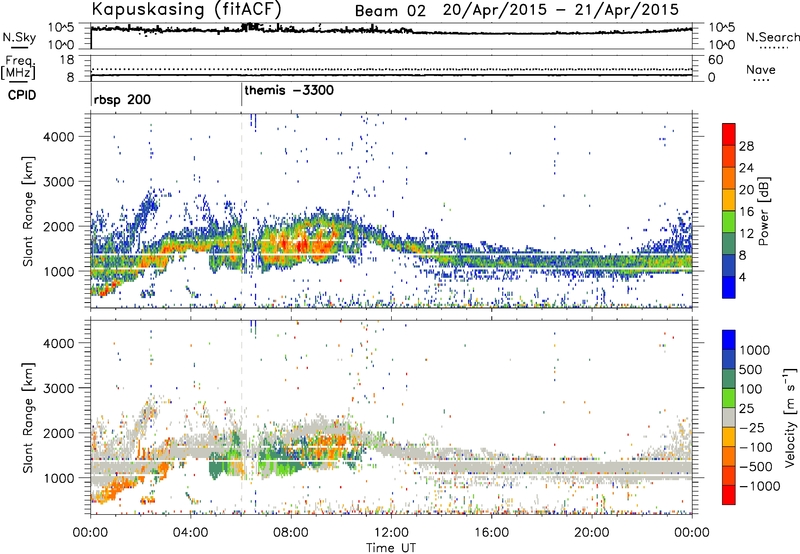
Task: Select the 3000 km tick in power panel
Action: 58,182
